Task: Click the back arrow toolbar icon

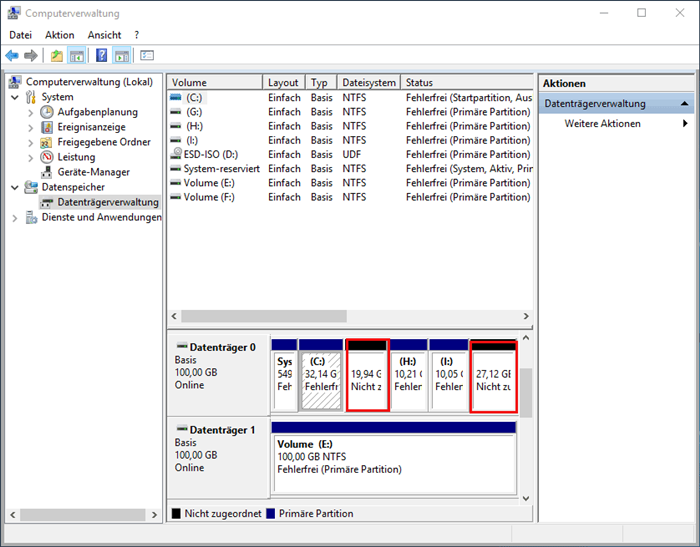Action: point(12,55)
